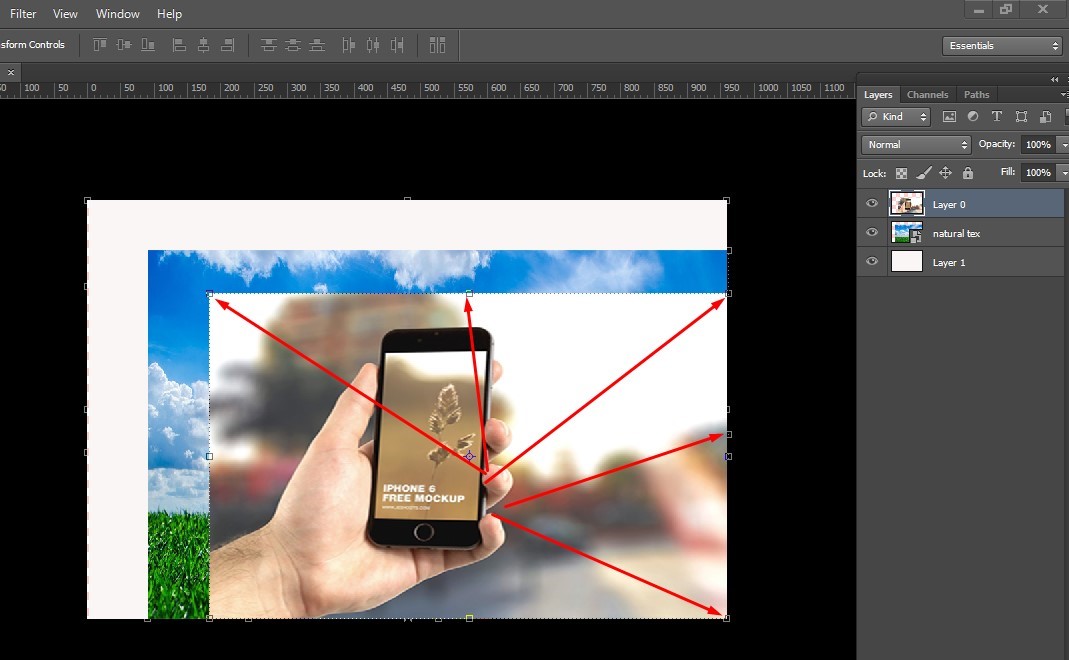This screenshot has width=1069, height=660.
Task: Click the Lock all padlock icon
Action: click(967, 173)
